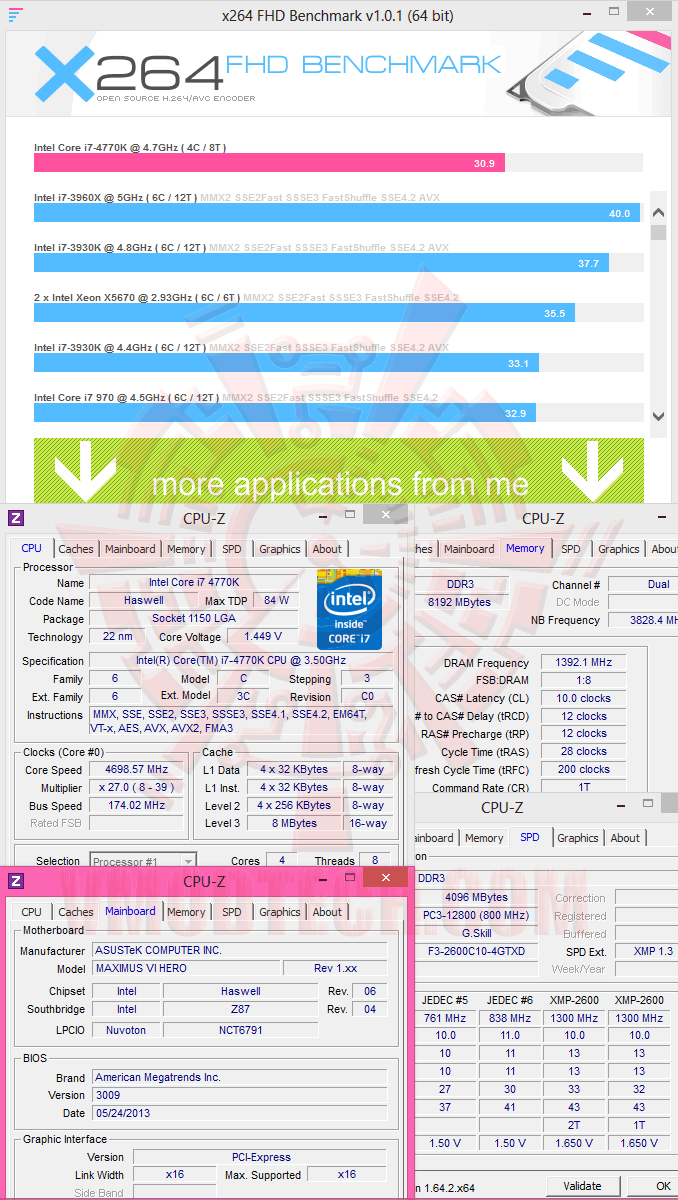Viewport: 678px width, 1200px height.
Task: Select the SPD tab in the bottom-right SPD window
Action: pyautogui.click(x=529, y=837)
